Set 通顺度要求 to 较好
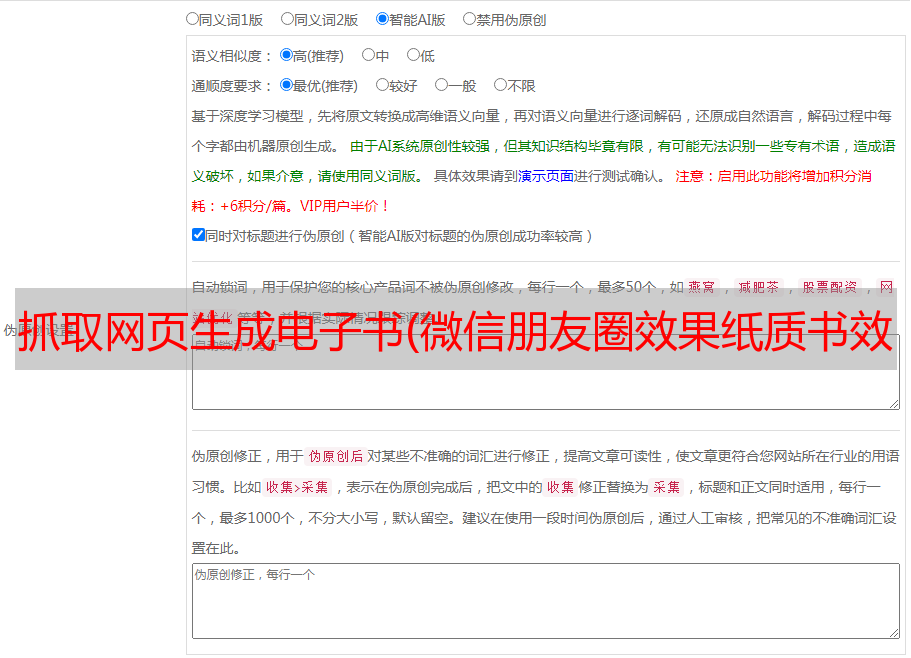Image resolution: width=911 pixels, height=658 pixels. coord(382,85)
